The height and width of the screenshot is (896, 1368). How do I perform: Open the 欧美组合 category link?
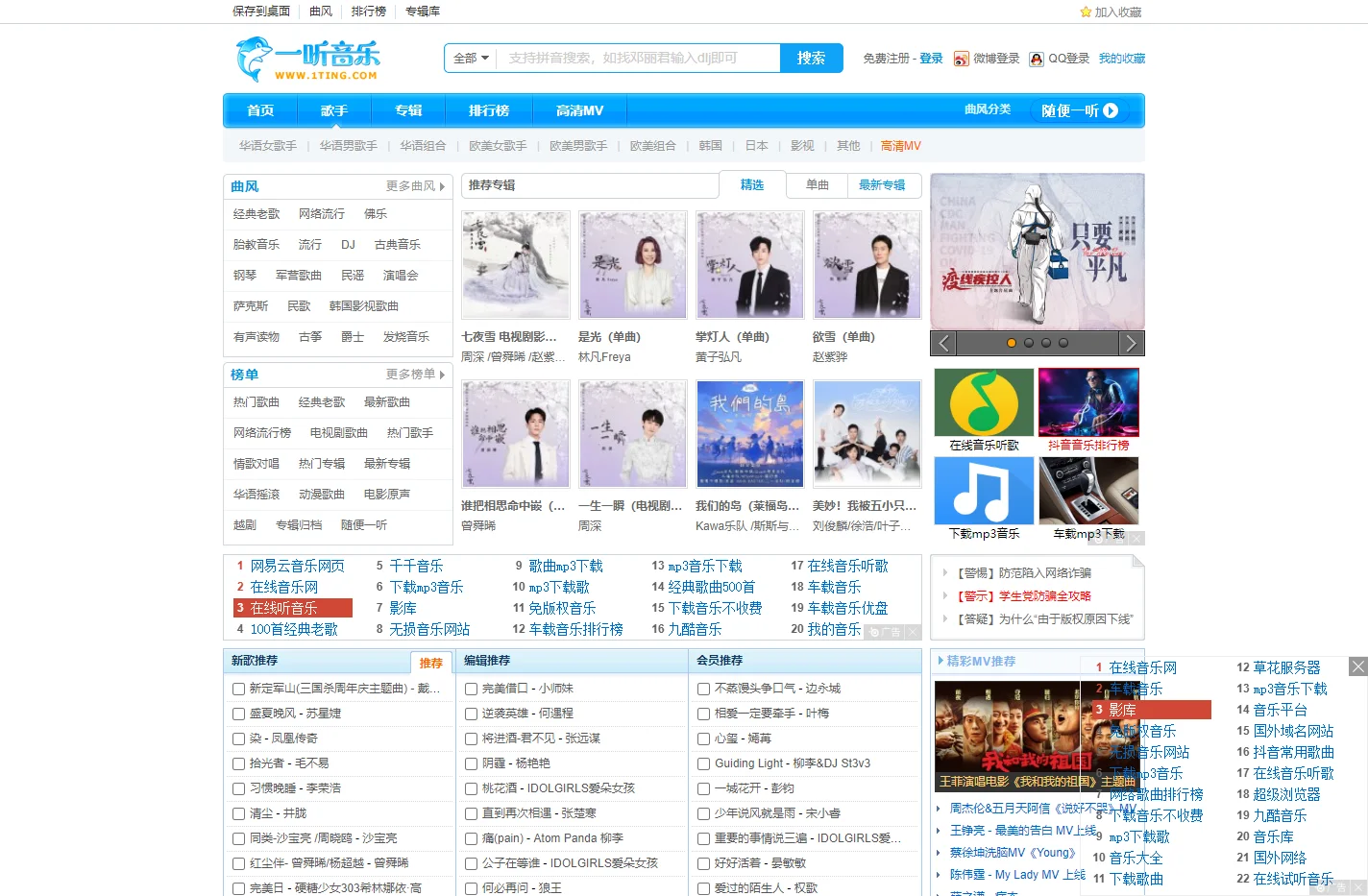[x=653, y=146]
